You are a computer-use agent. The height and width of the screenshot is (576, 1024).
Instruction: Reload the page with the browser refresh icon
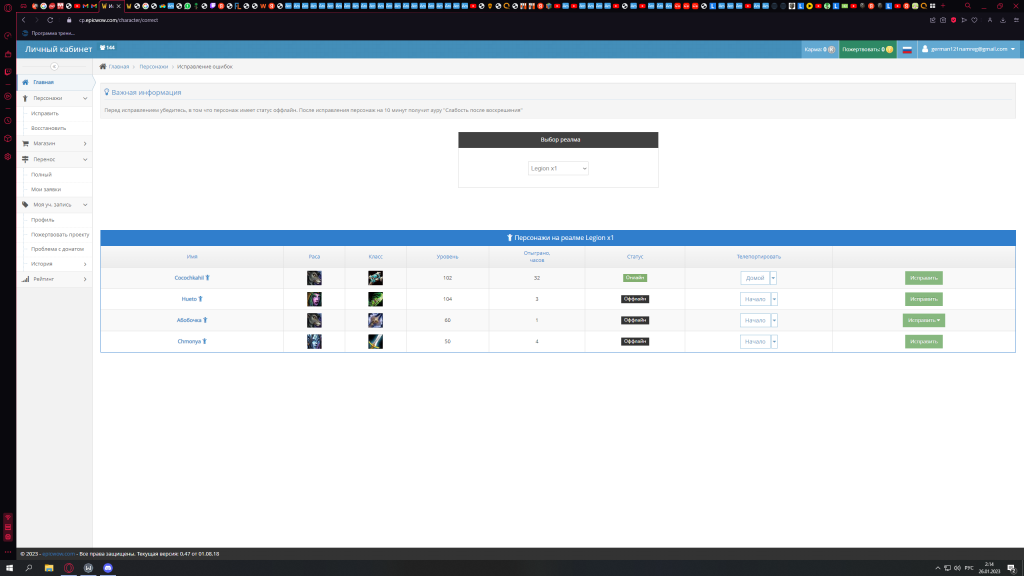point(50,20)
